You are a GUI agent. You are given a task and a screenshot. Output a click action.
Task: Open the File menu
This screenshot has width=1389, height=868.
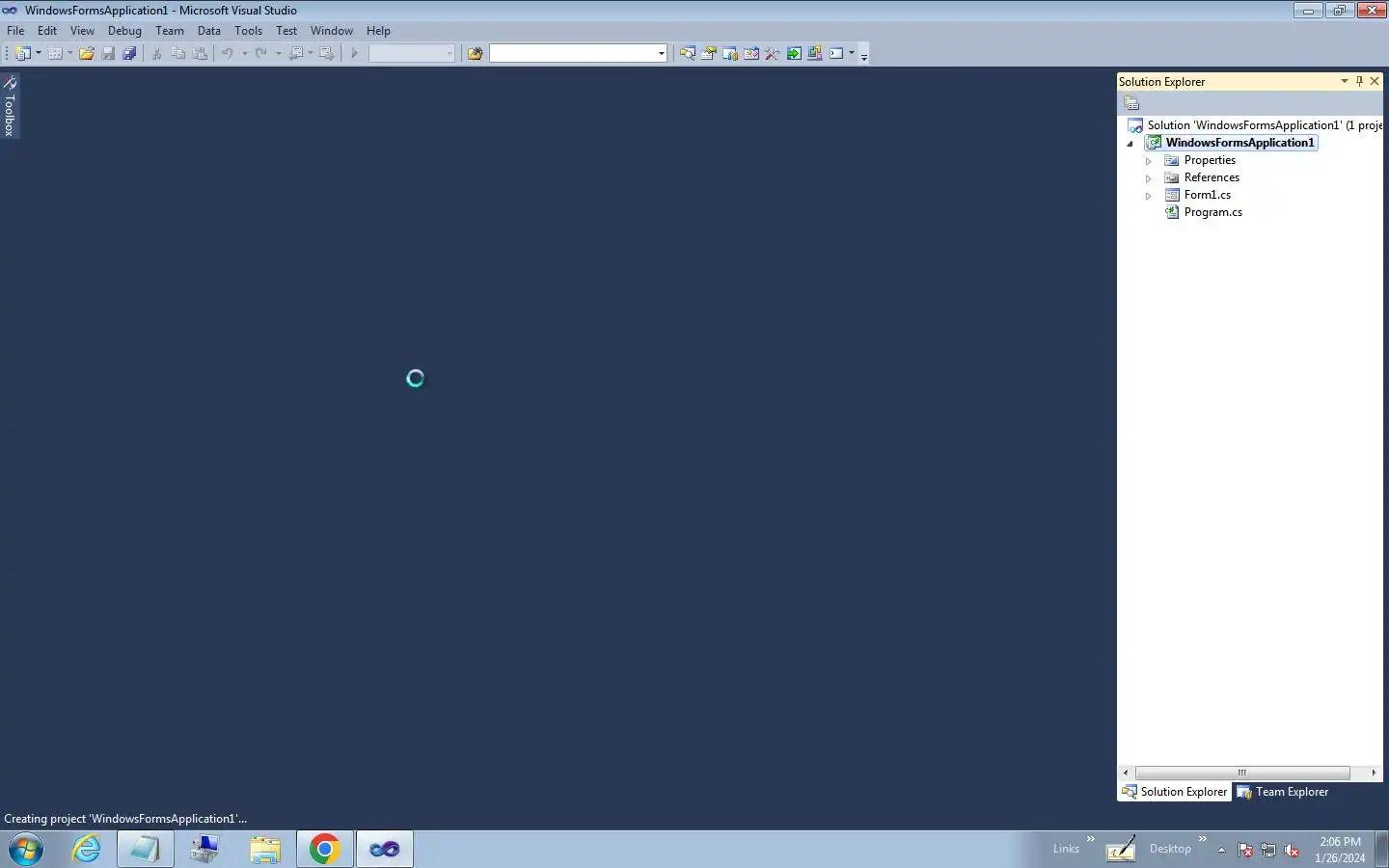pyautogui.click(x=15, y=31)
